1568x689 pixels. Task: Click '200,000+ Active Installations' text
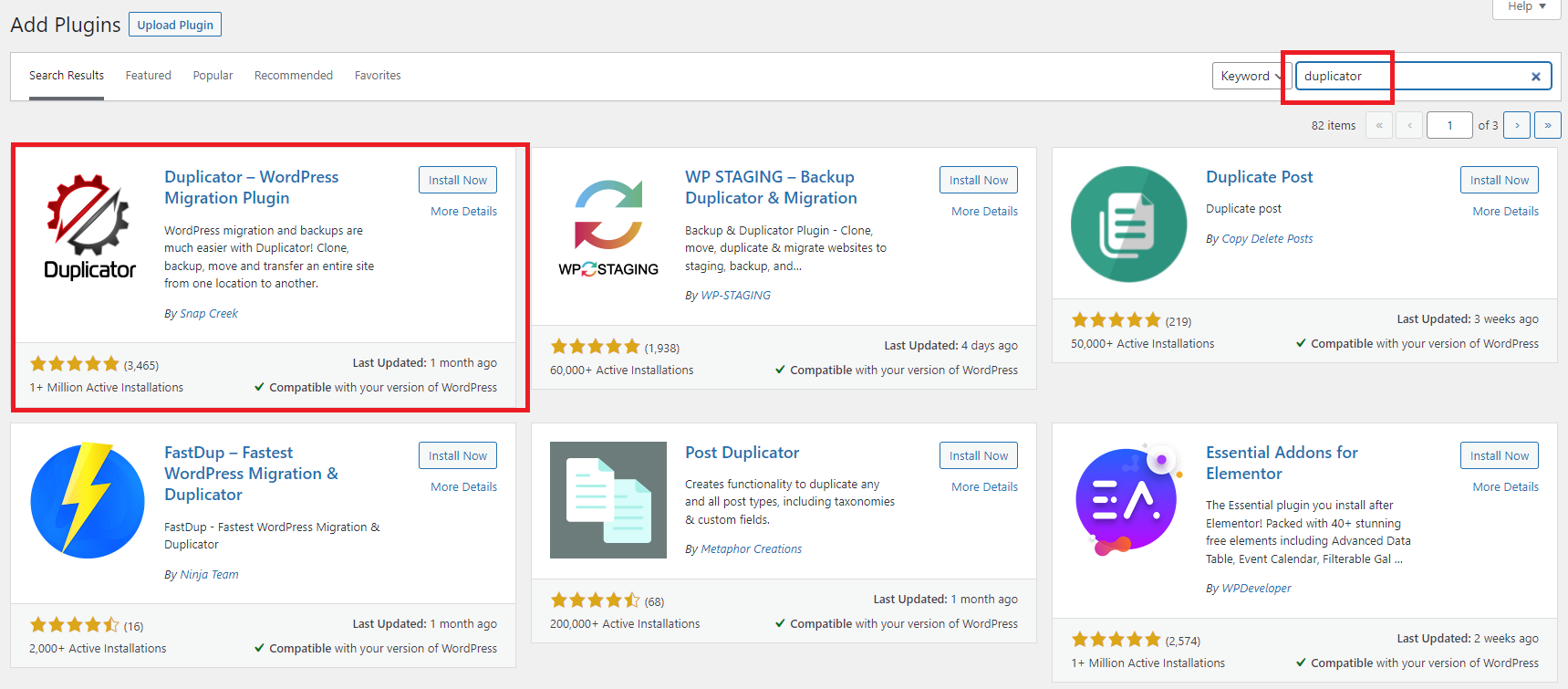pos(625,624)
